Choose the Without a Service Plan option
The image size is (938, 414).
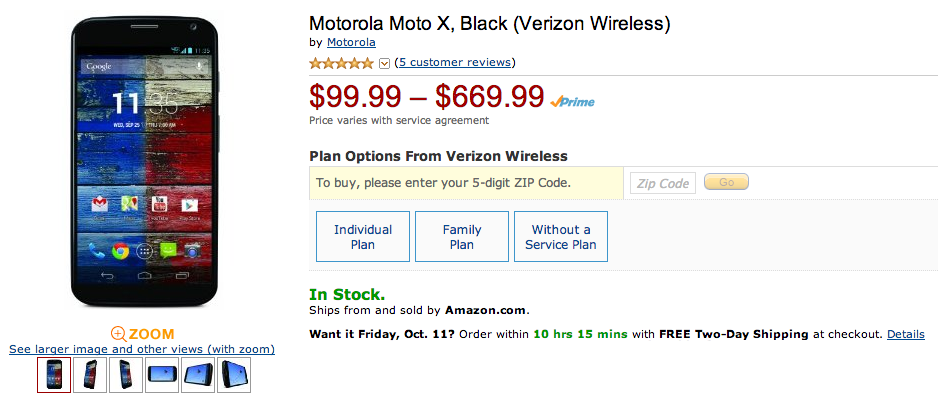[560, 237]
